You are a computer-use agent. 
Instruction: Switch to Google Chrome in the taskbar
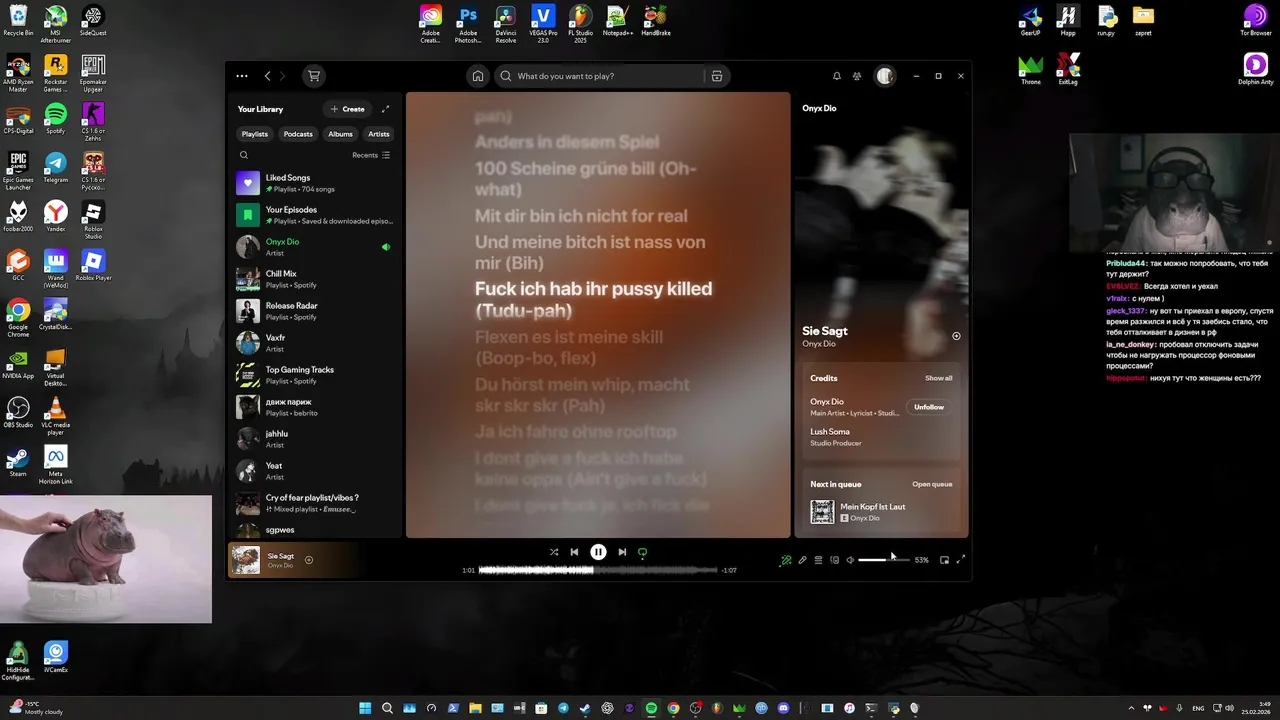coord(673,708)
